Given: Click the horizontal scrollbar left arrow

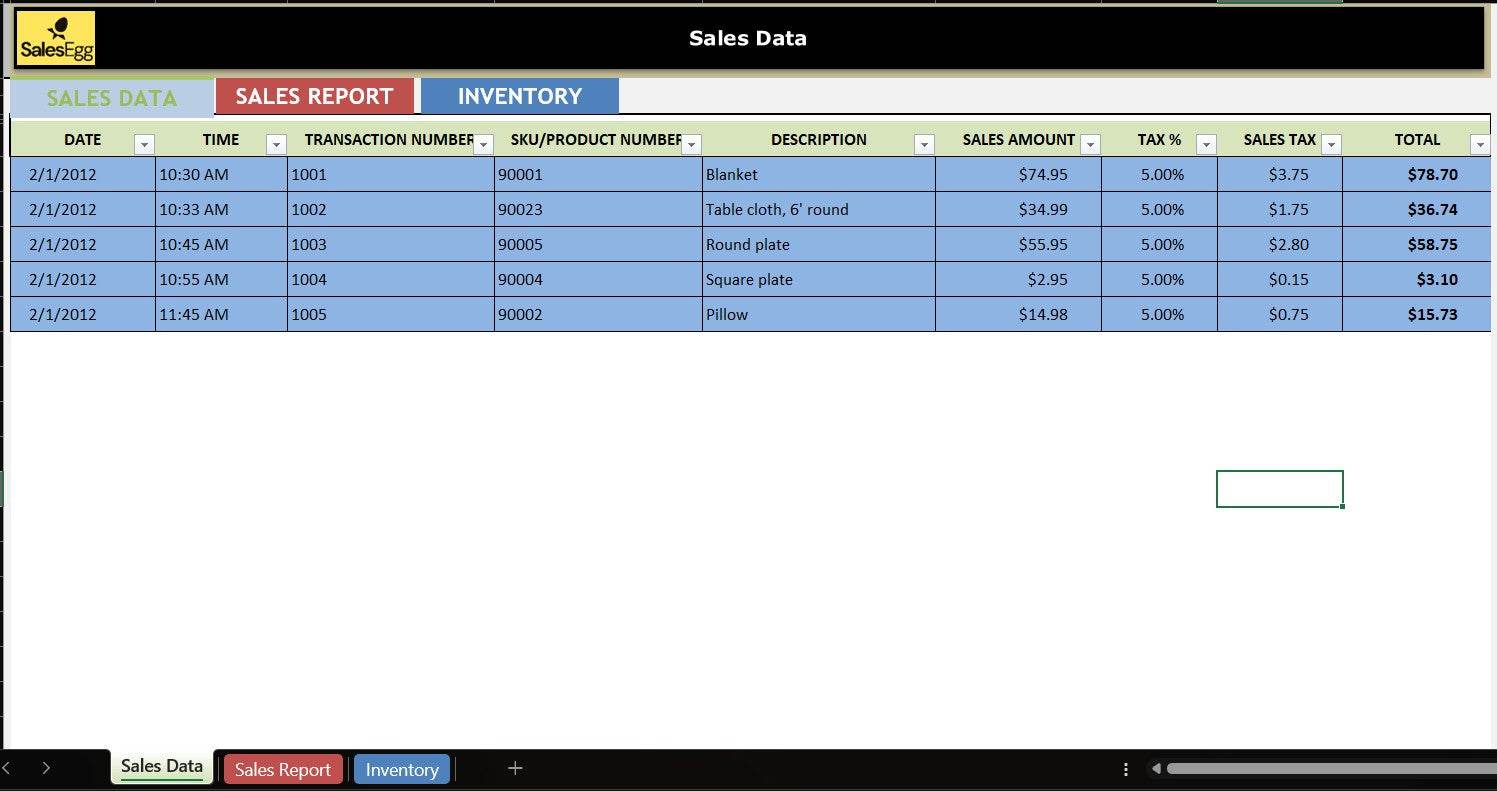Looking at the screenshot, I should click(1156, 769).
